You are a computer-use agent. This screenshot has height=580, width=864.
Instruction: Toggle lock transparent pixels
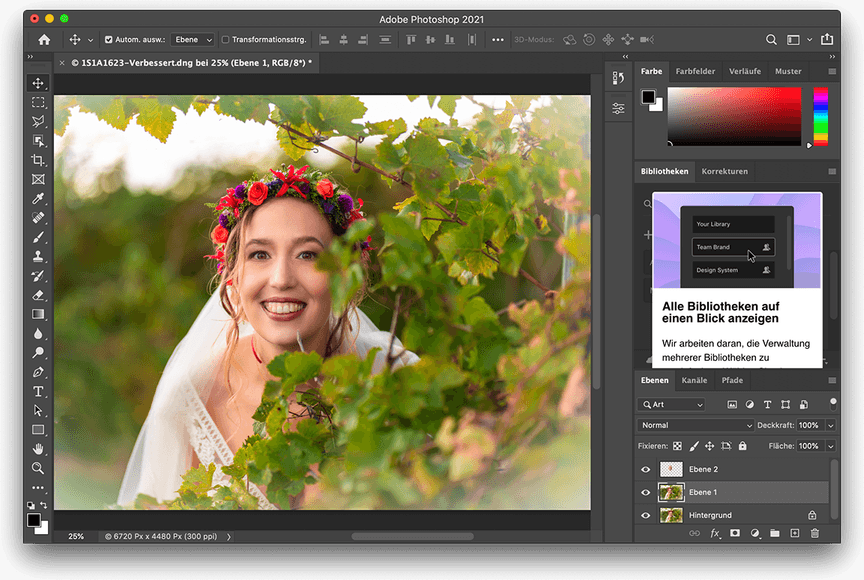pos(677,446)
